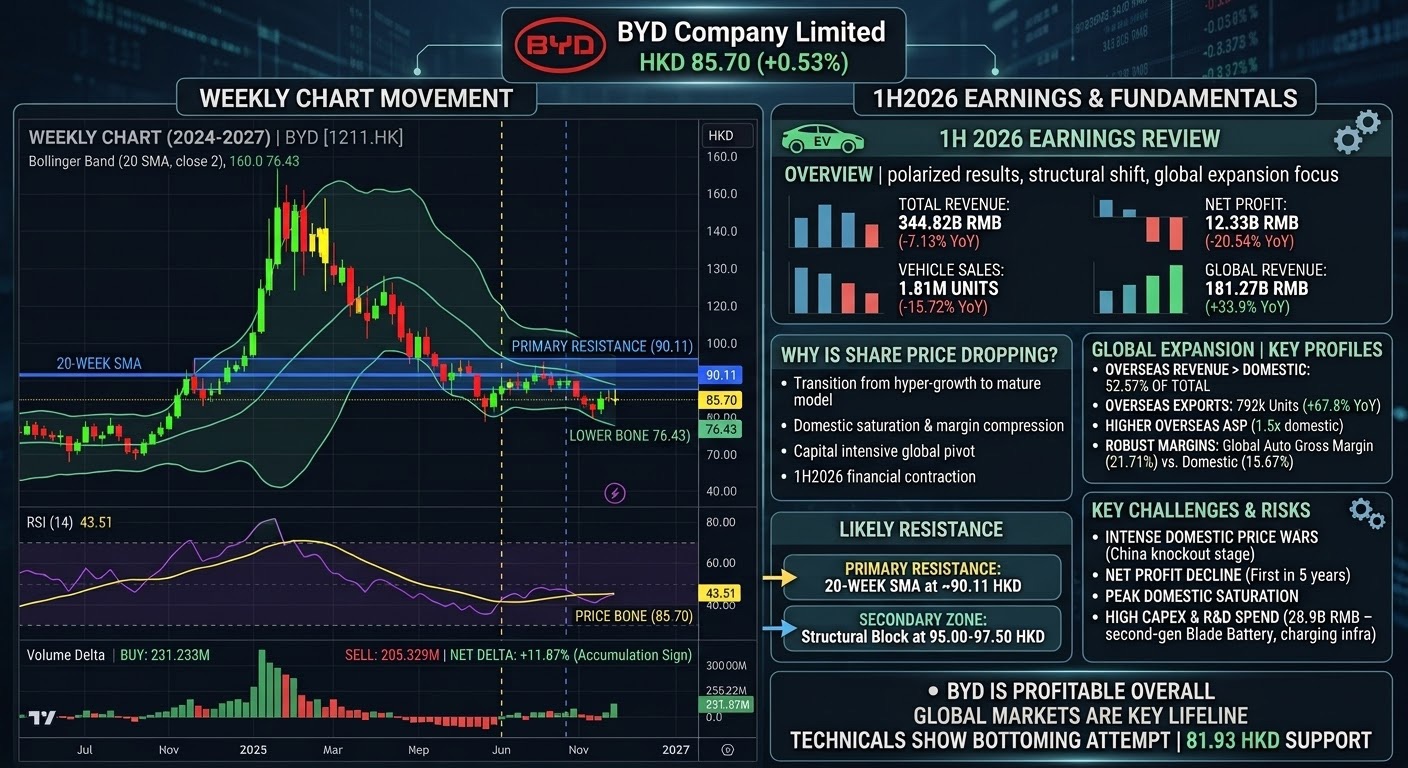
Task: Click the TradingView logo in the volume pane
Action: pyautogui.click(x=41, y=717)
